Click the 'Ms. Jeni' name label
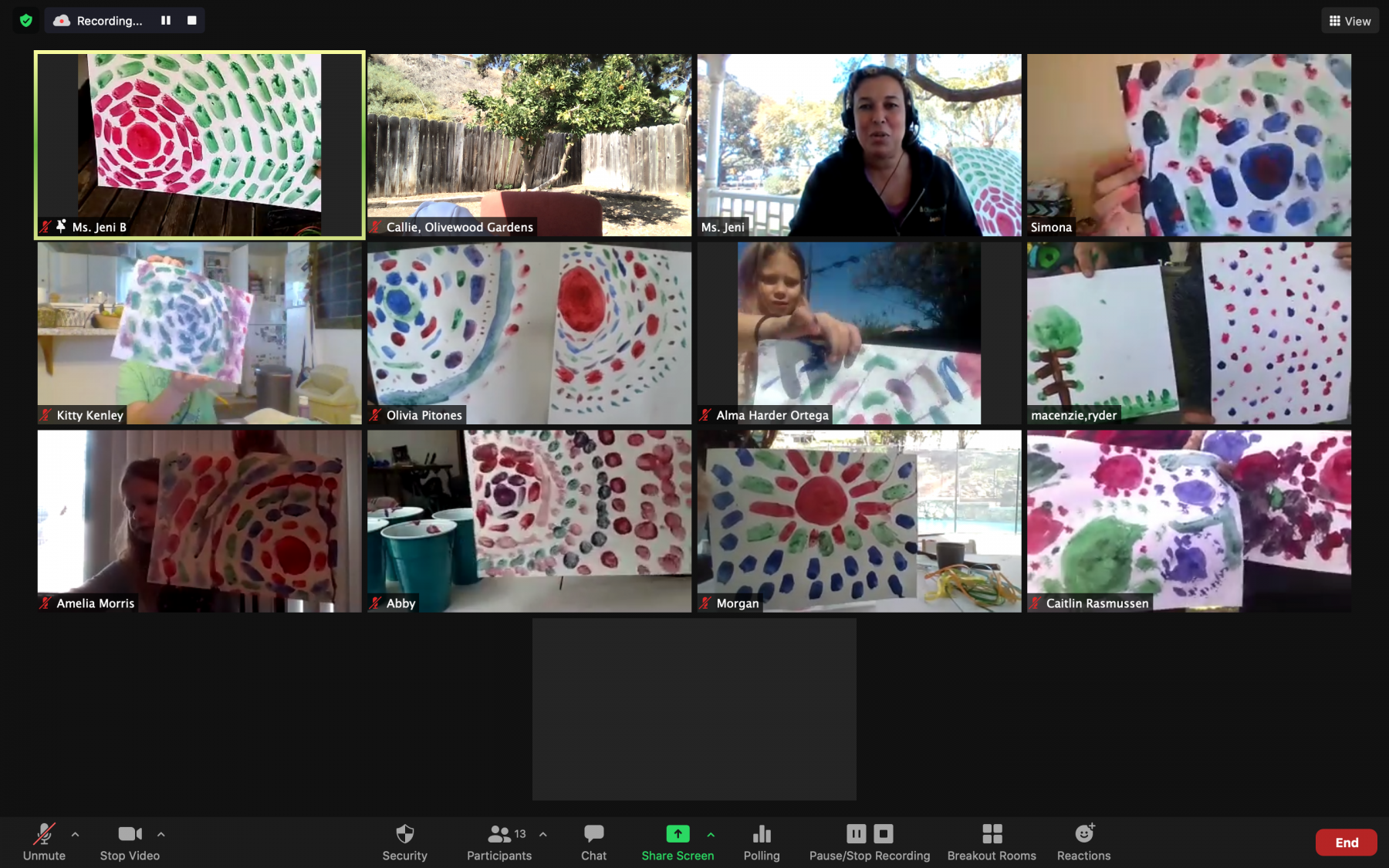This screenshot has height=868, width=1389. point(723,227)
